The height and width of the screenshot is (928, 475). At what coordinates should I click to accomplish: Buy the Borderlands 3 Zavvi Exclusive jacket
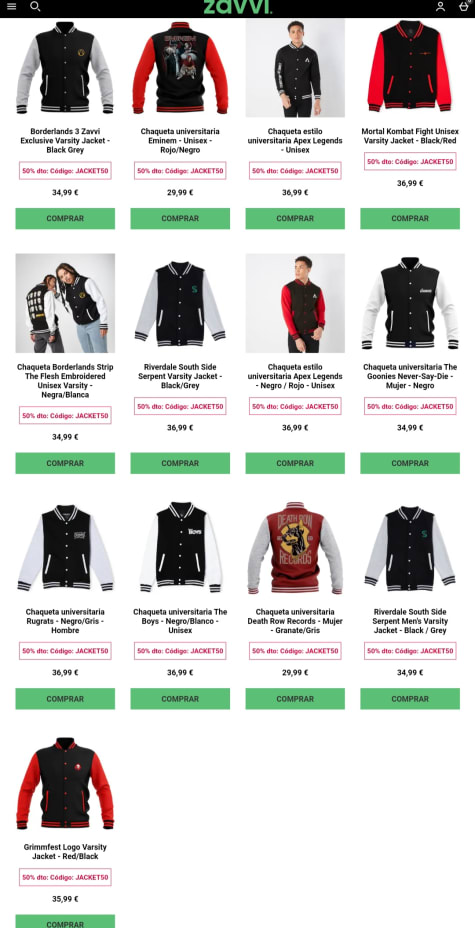(x=65, y=218)
